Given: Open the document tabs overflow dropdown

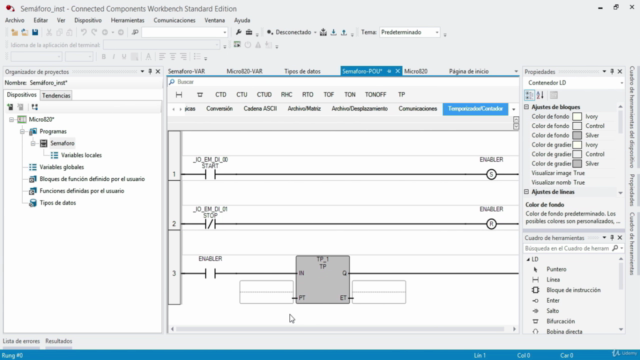Looking at the screenshot, I should (x=516, y=71).
